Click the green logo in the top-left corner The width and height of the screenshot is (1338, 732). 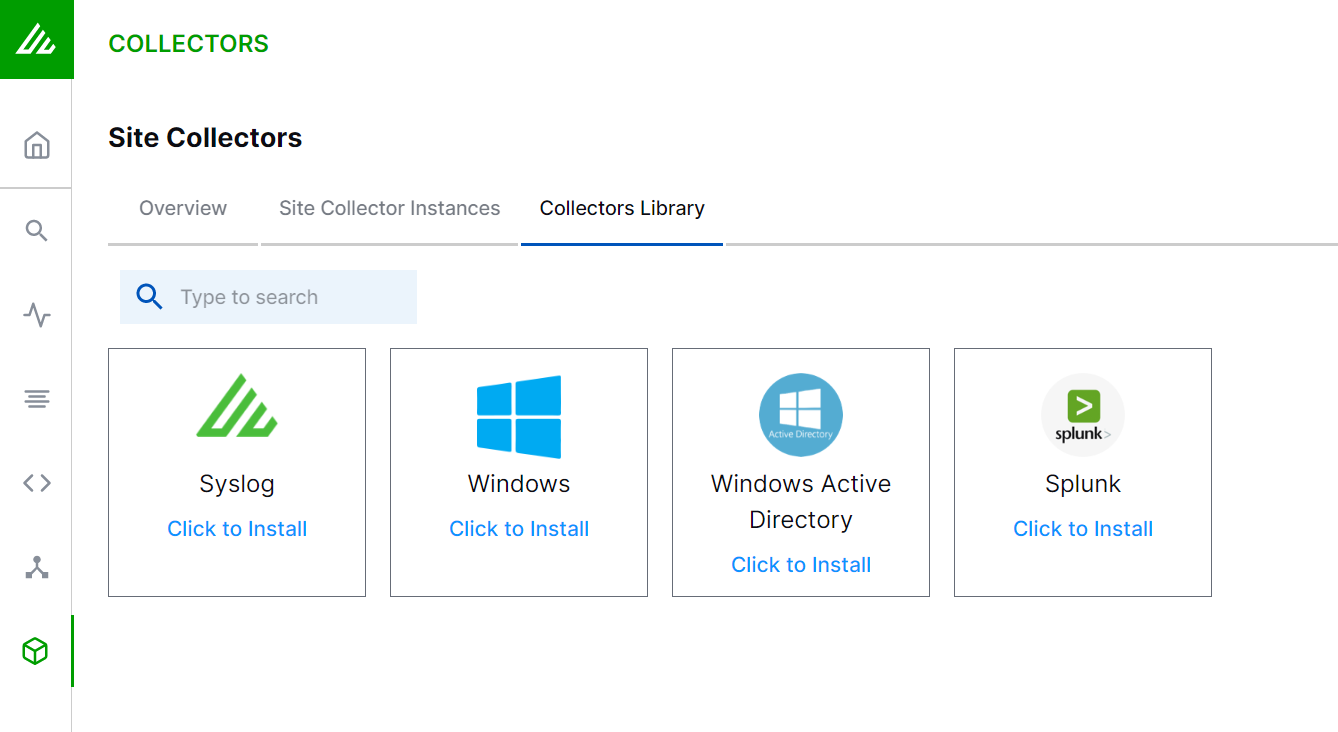point(36,39)
